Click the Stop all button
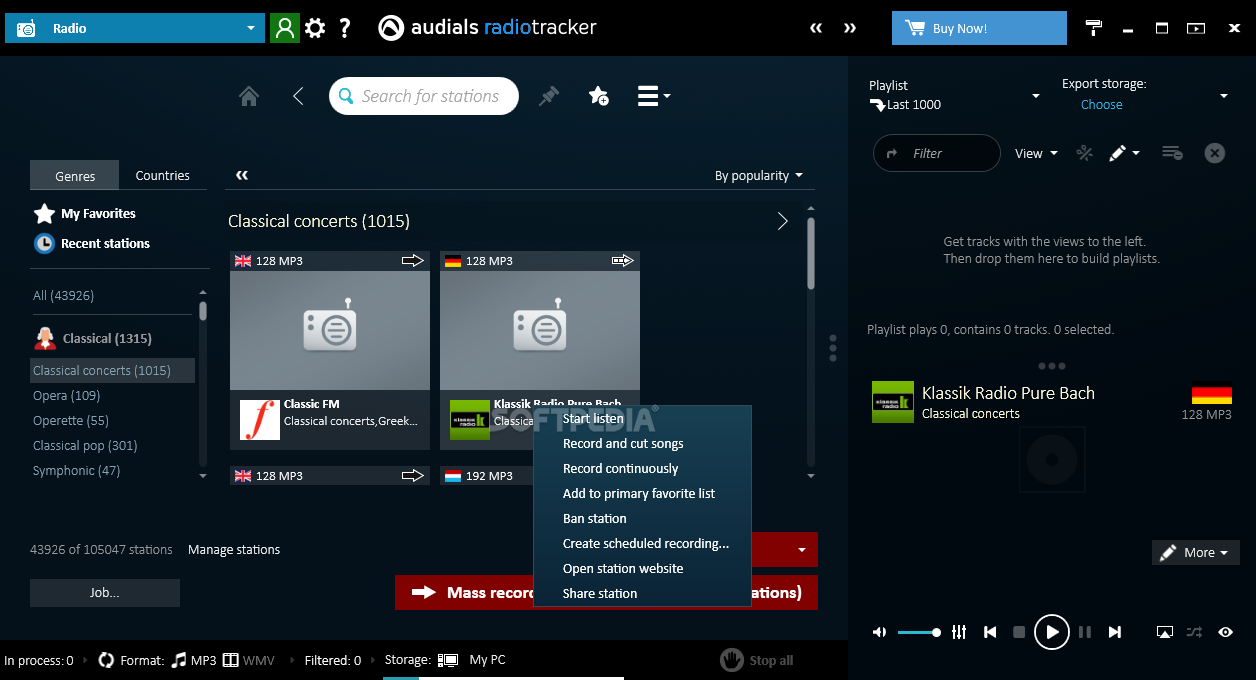 757,660
